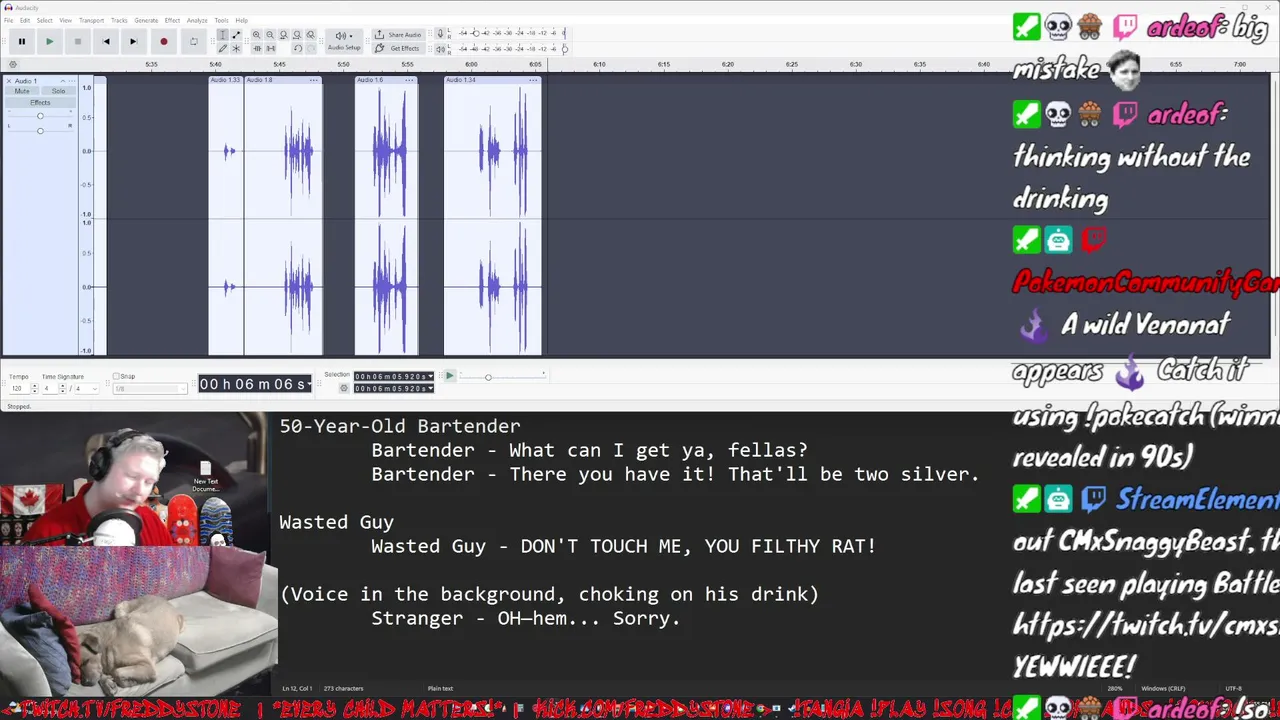Adjust the playback level slider knob
The width and height of the screenshot is (1280, 720).
(564, 47)
